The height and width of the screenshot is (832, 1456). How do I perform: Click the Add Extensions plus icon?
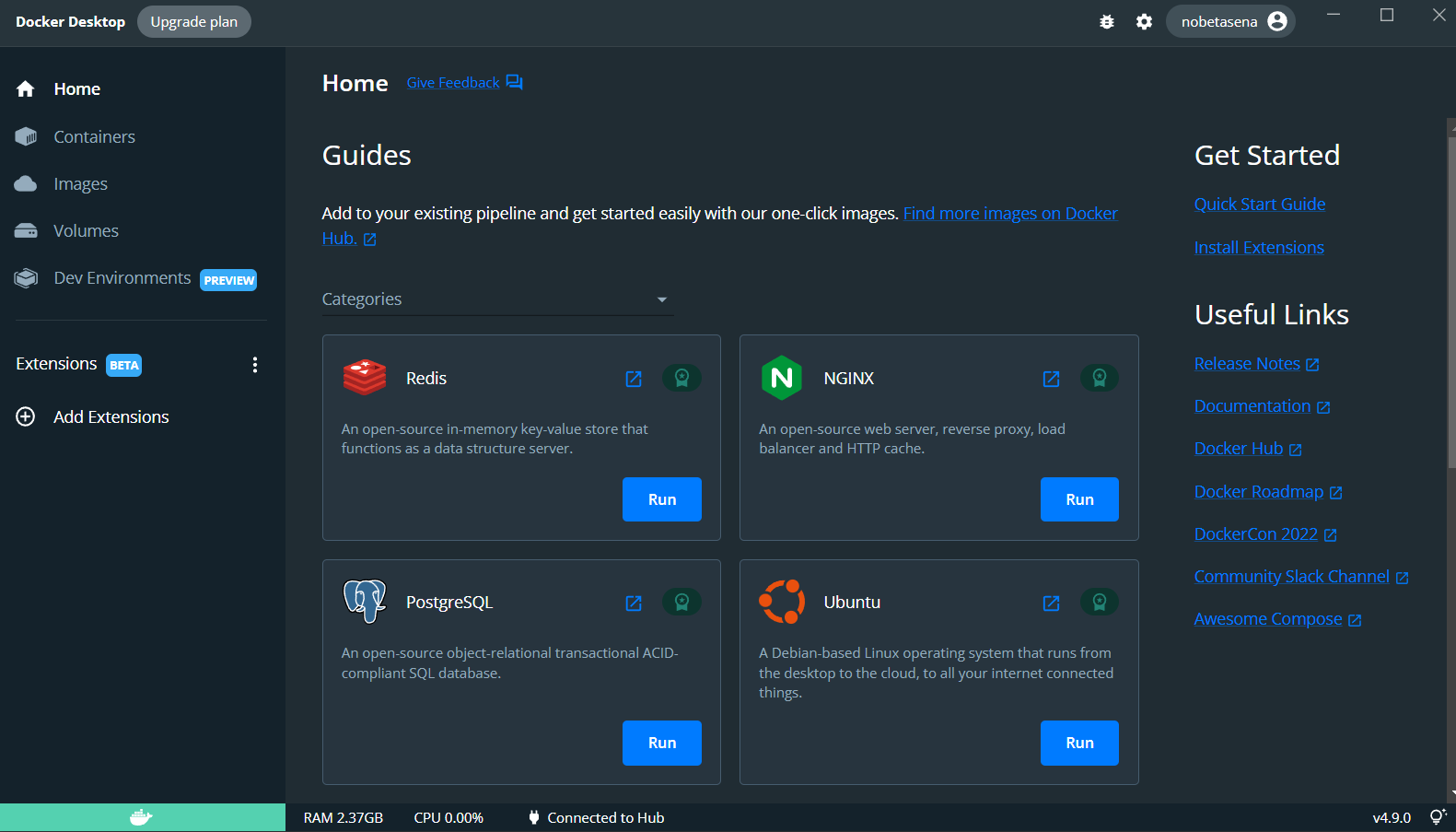[26, 416]
